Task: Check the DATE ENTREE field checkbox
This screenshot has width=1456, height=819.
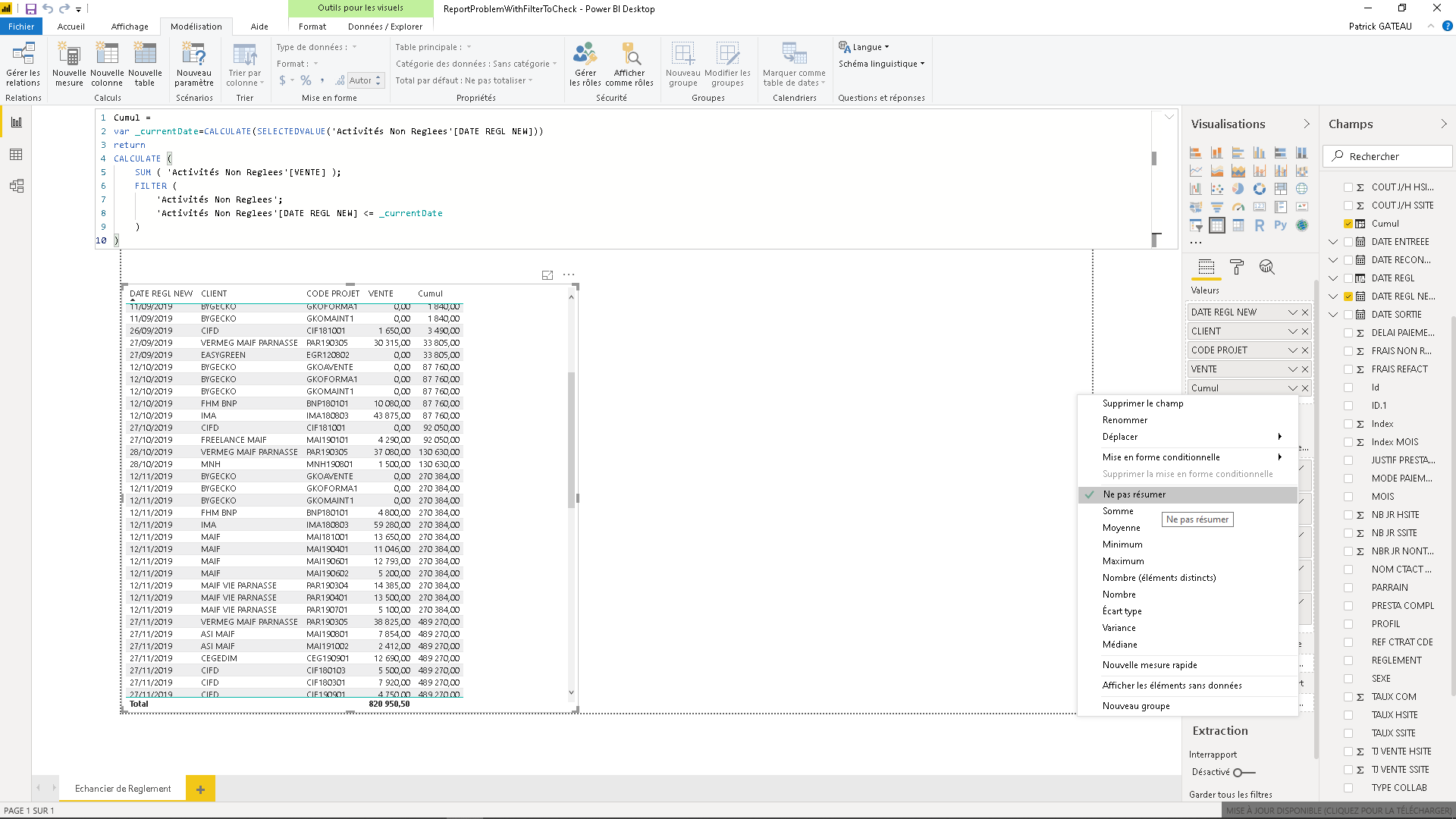Action: [x=1348, y=242]
